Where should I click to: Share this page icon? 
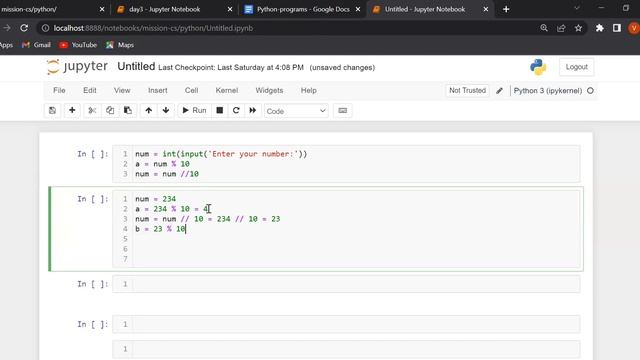pos(561,28)
